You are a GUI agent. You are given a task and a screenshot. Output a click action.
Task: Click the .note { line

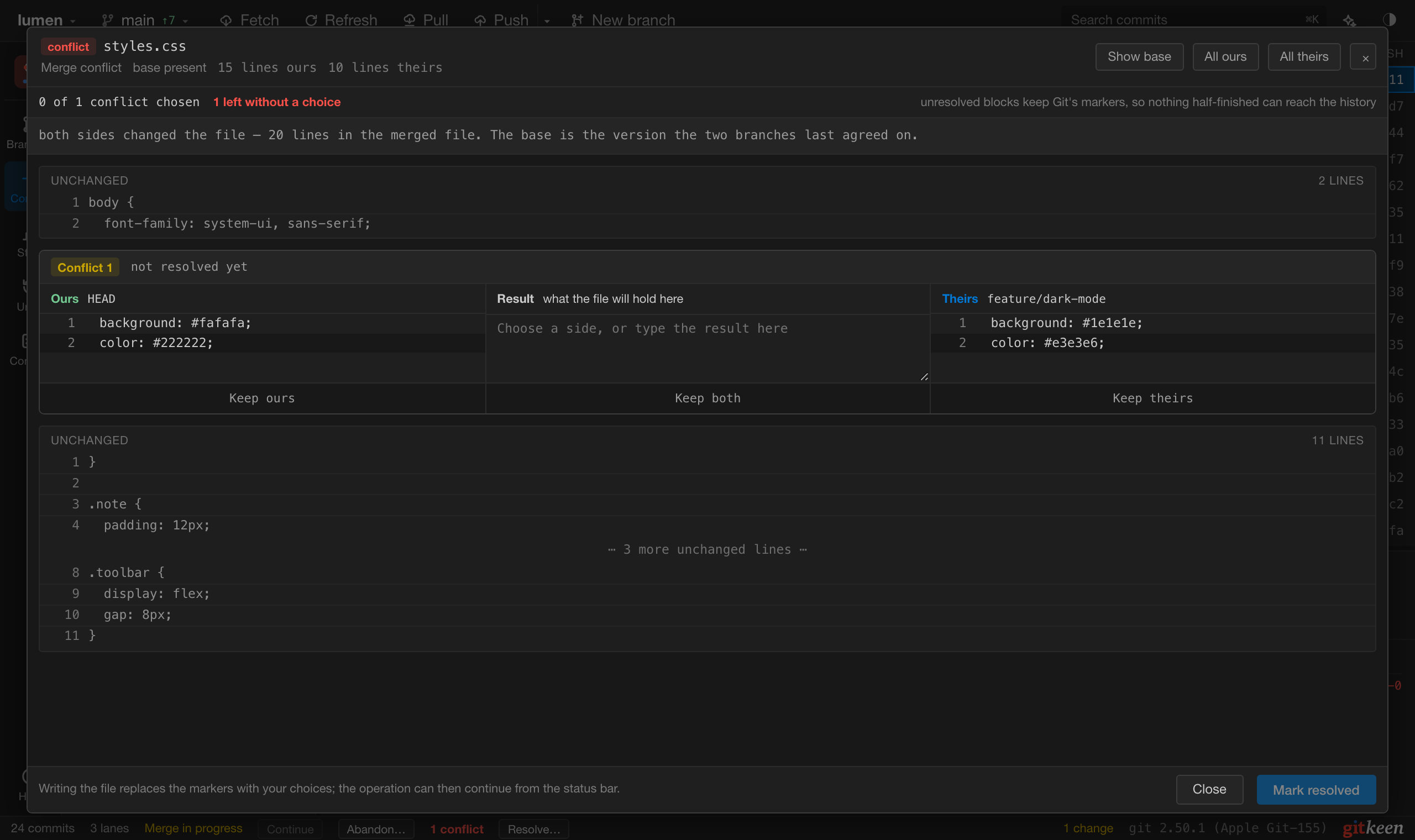coord(707,504)
